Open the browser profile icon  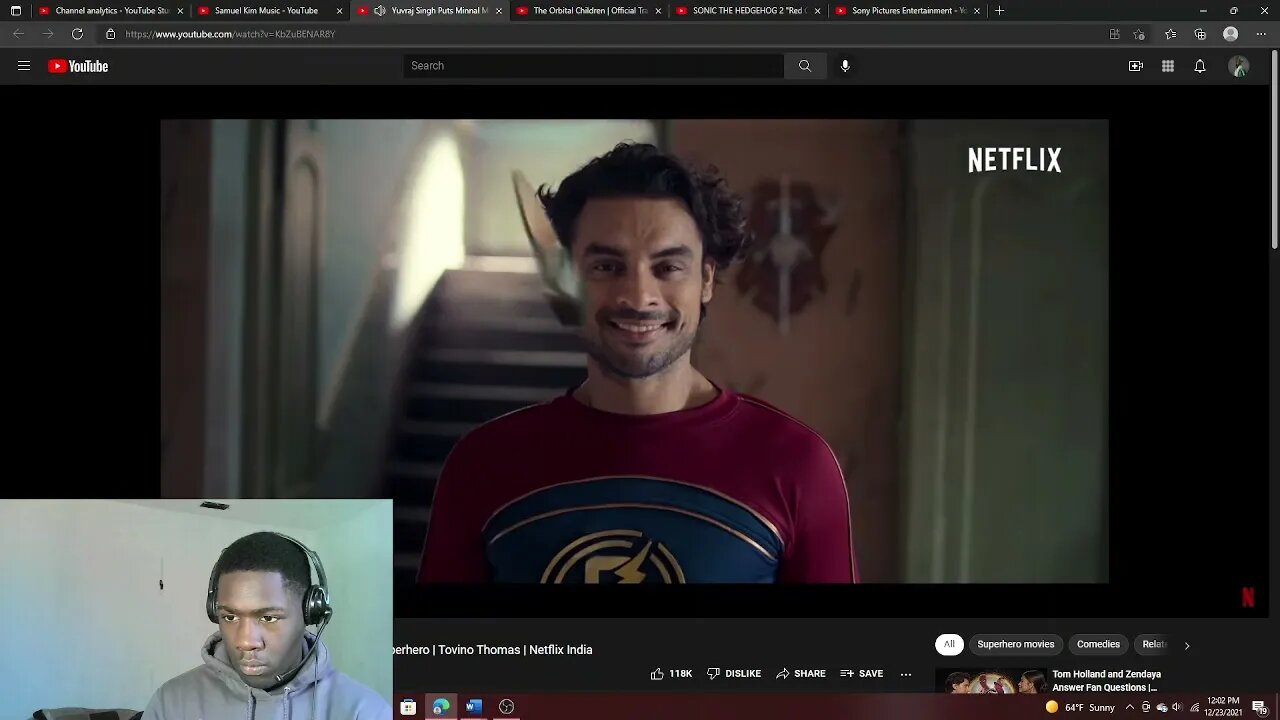1231,34
